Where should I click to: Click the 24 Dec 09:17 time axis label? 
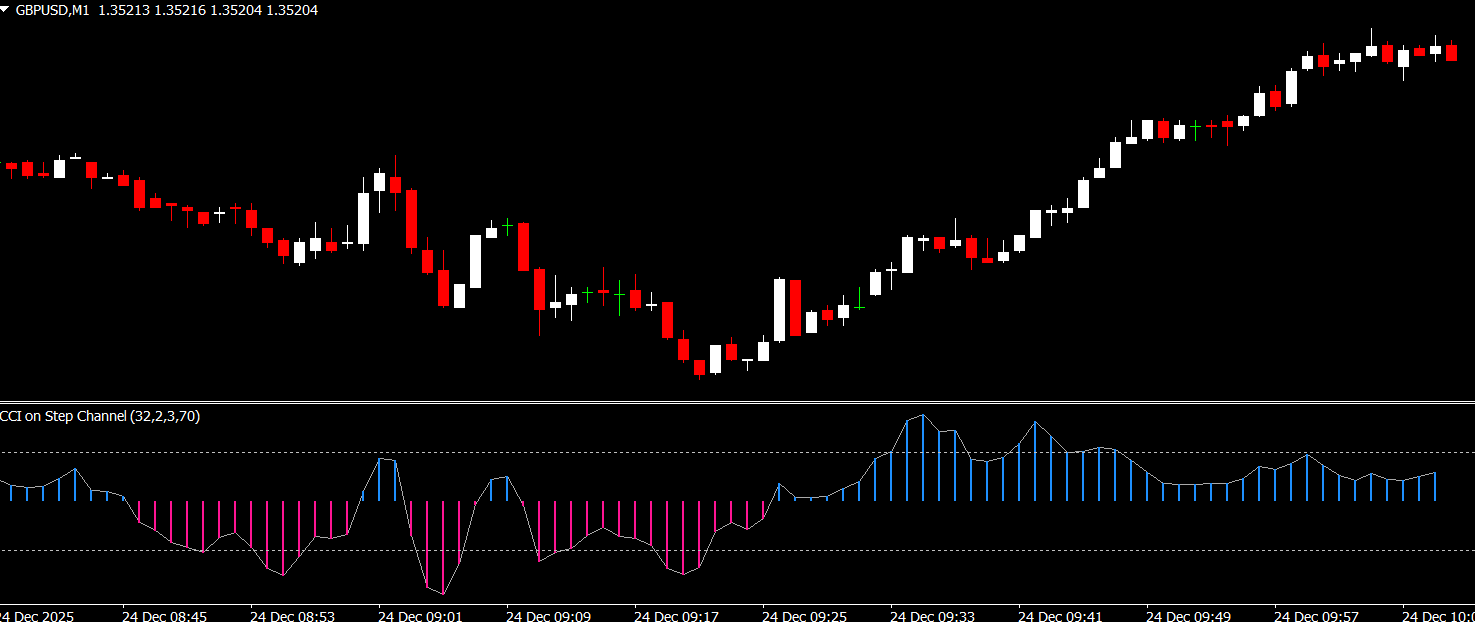pos(676,616)
